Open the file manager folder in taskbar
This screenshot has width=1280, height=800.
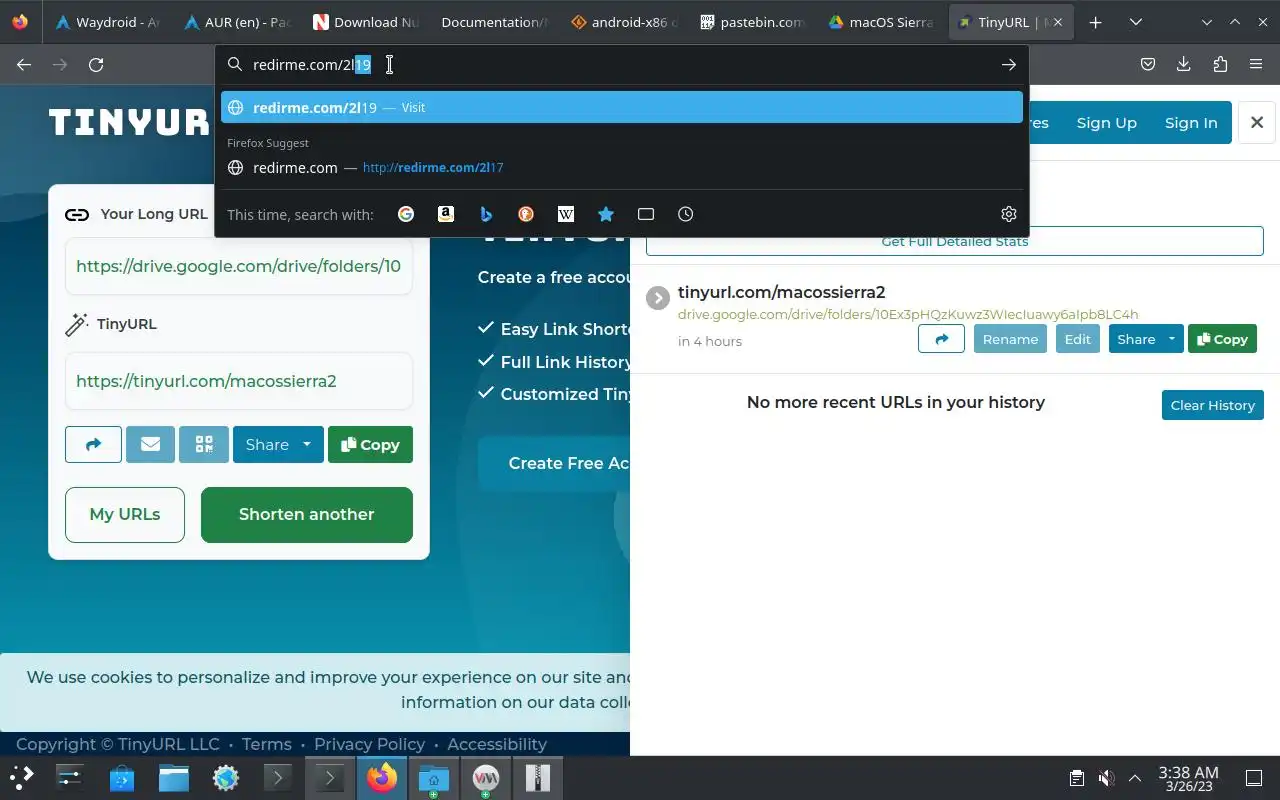click(174, 777)
